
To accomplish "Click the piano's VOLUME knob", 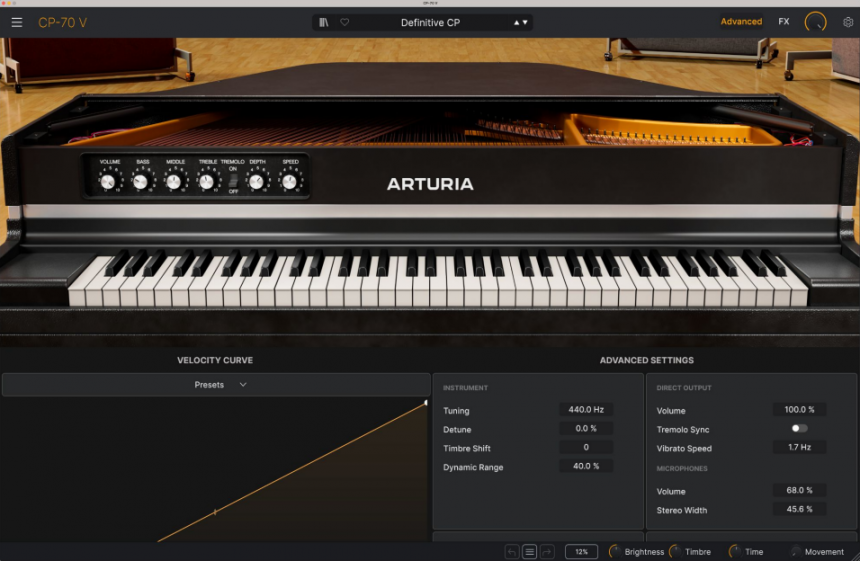I will (108, 182).
